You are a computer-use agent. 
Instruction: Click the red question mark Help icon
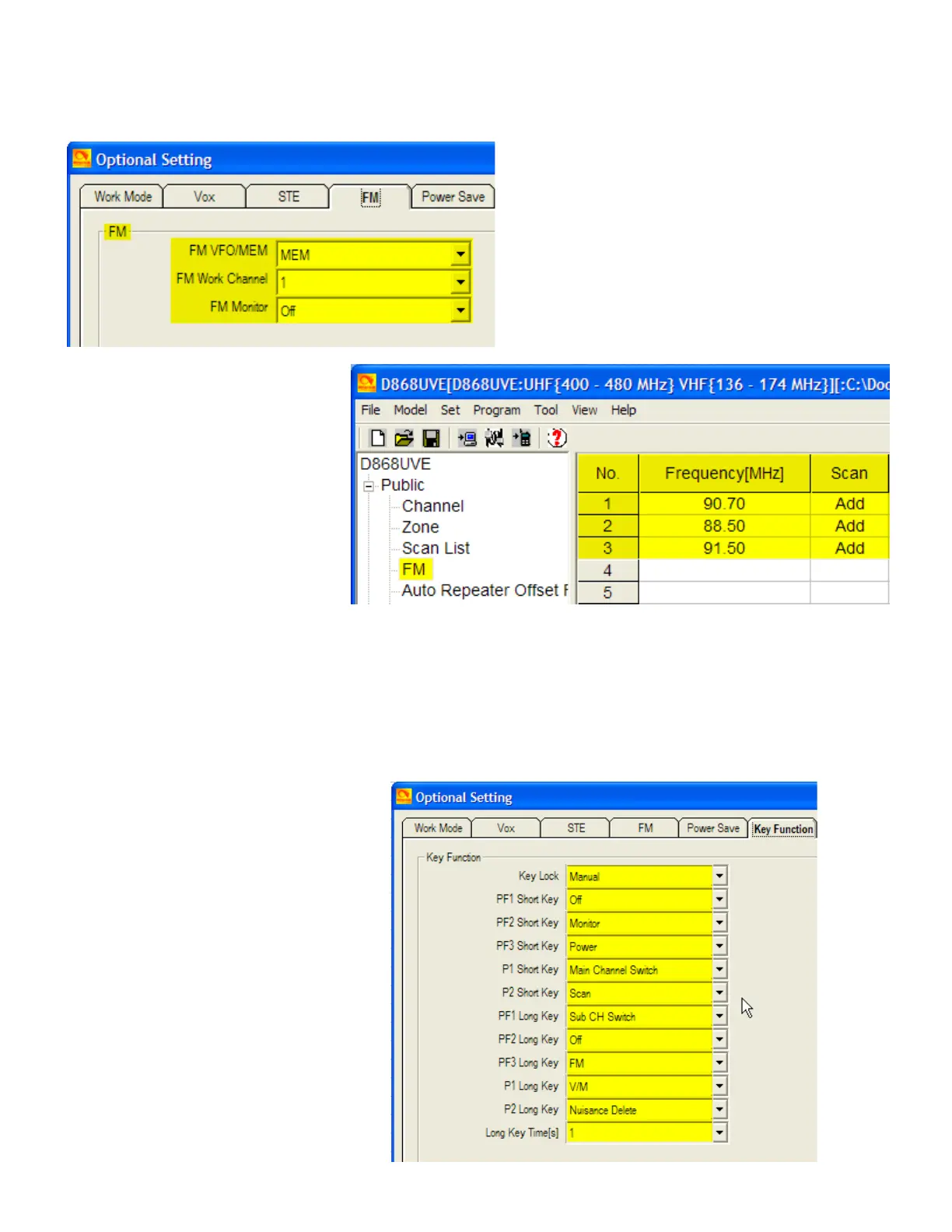point(557,438)
